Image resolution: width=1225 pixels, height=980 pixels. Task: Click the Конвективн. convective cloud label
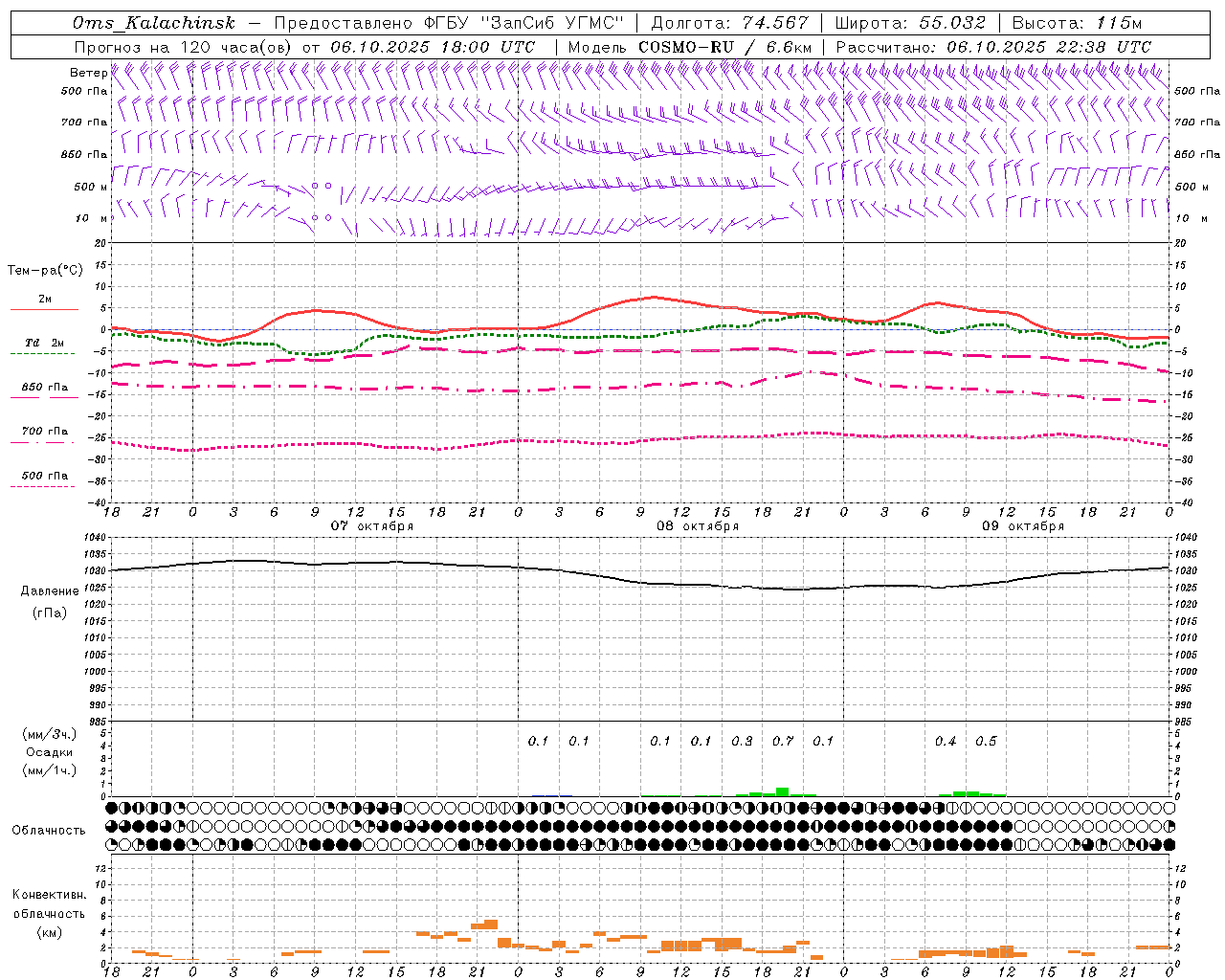point(50,895)
